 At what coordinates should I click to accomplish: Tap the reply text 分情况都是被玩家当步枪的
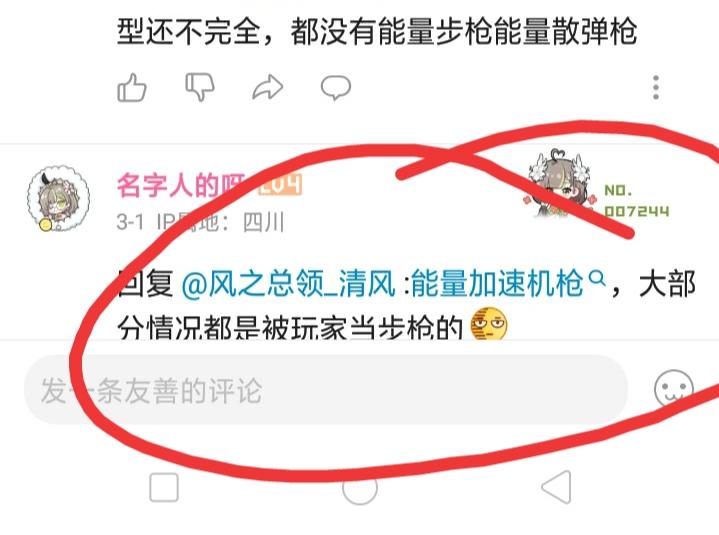(290, 326)
